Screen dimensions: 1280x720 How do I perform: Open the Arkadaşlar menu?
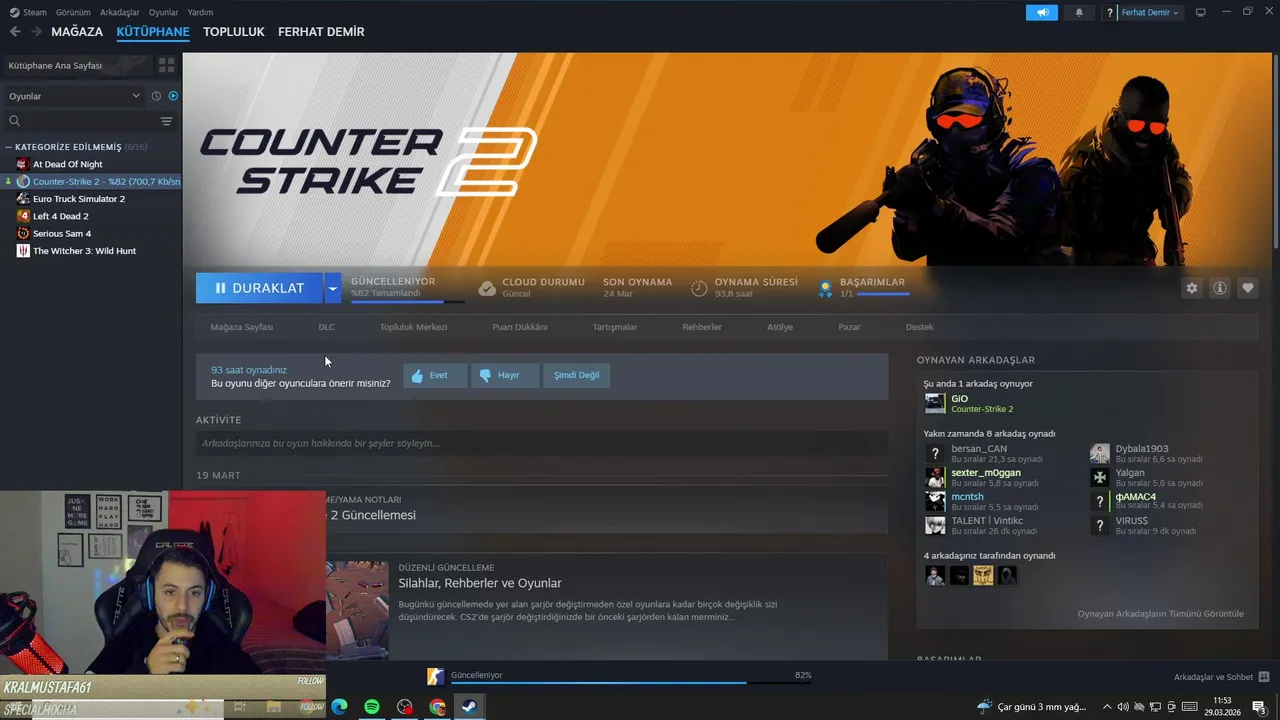120,12
